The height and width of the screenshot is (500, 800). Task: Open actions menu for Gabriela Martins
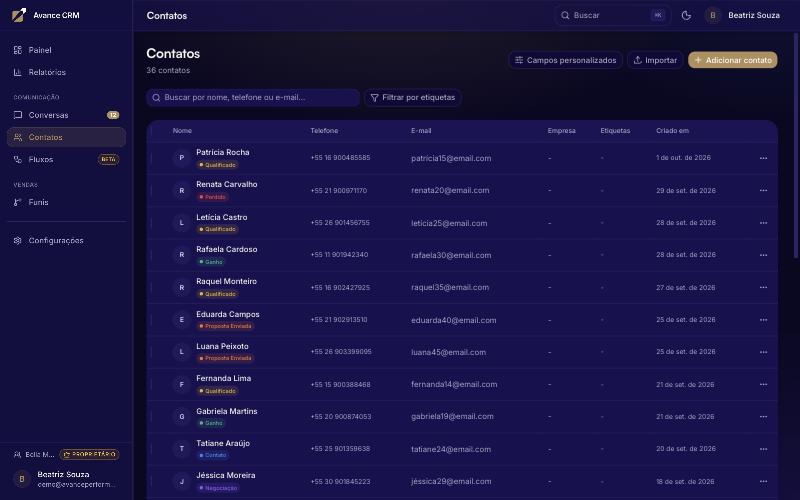pyautogui.click(x=763, y=417)
